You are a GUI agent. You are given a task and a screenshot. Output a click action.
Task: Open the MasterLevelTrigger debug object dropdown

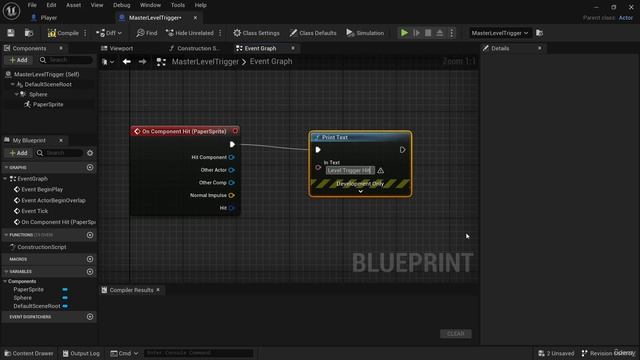500,33
